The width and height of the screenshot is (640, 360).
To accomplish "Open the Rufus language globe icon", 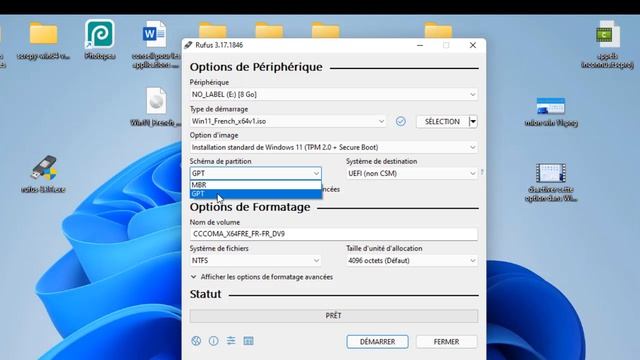I will (196, 340).
